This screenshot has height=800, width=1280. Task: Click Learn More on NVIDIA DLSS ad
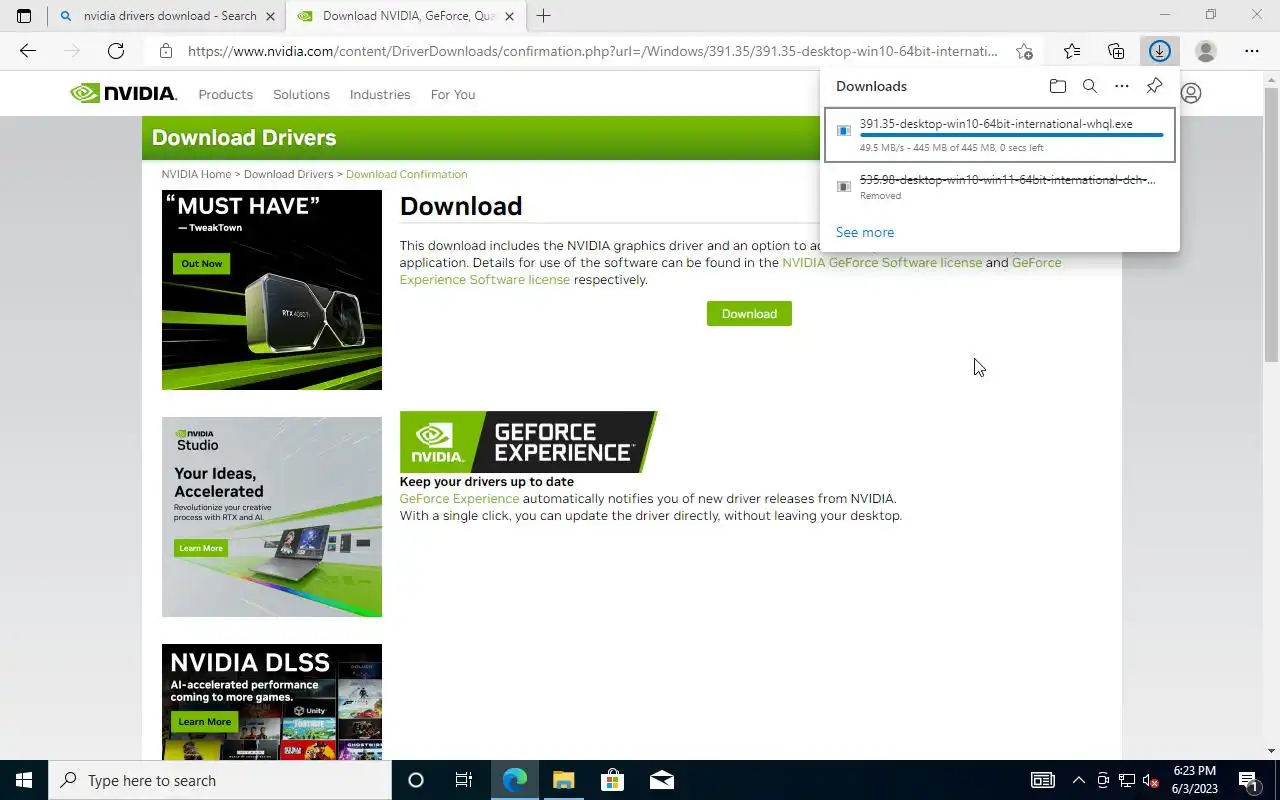(204, 721)
